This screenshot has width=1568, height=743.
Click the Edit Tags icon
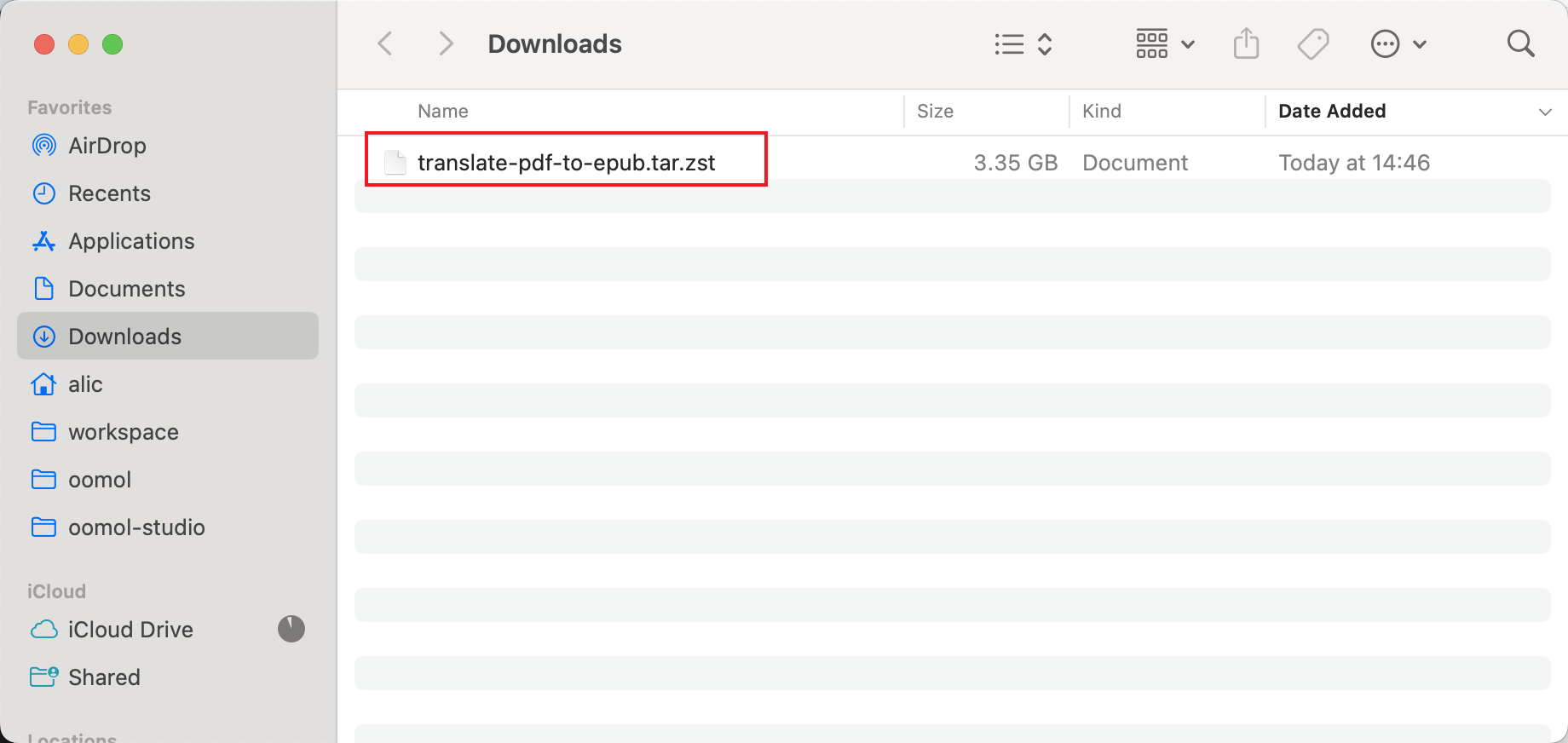(1312, 43)
